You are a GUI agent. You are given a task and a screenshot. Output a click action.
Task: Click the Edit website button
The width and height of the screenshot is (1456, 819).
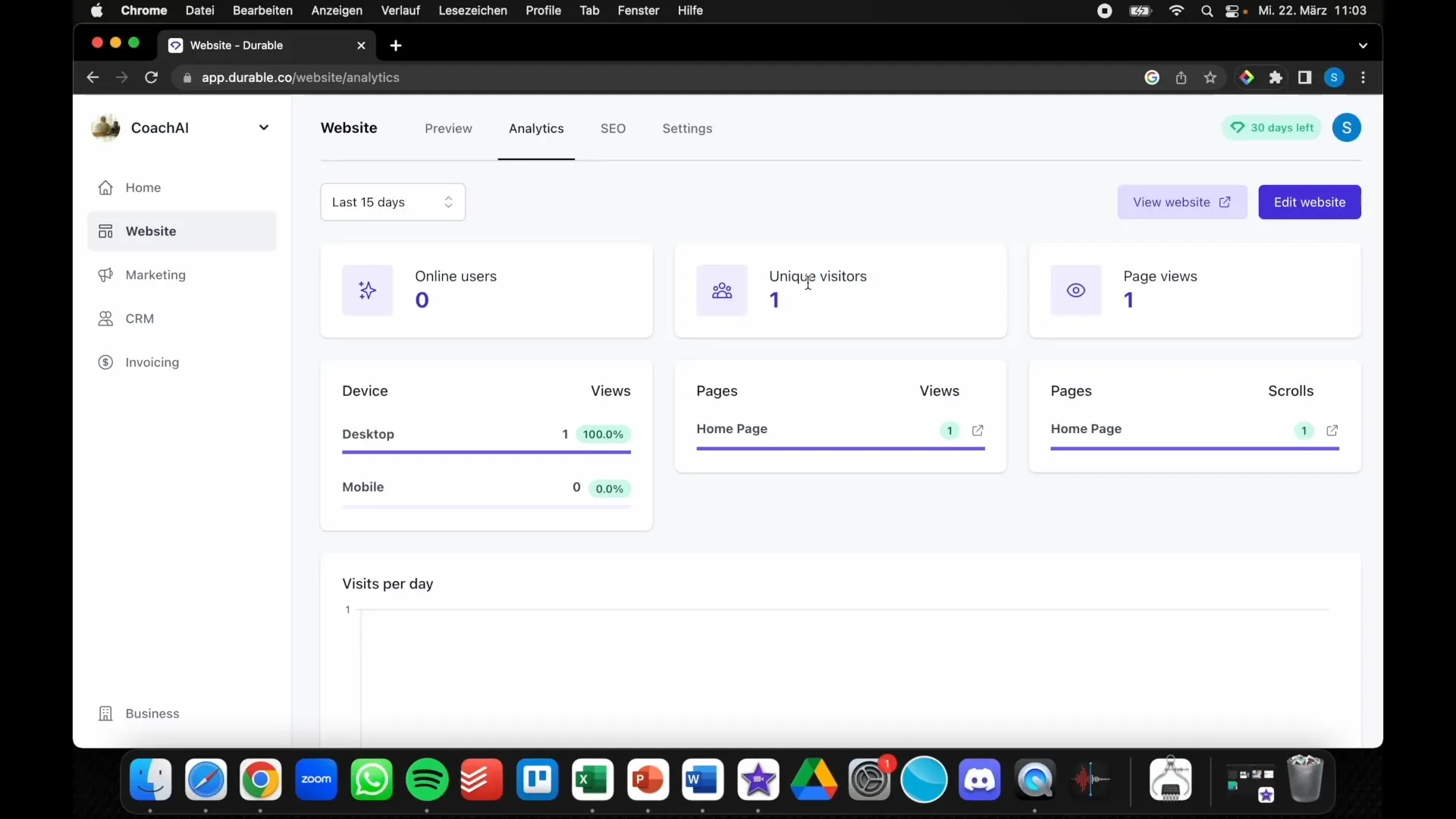click(x=1310, y=202)
